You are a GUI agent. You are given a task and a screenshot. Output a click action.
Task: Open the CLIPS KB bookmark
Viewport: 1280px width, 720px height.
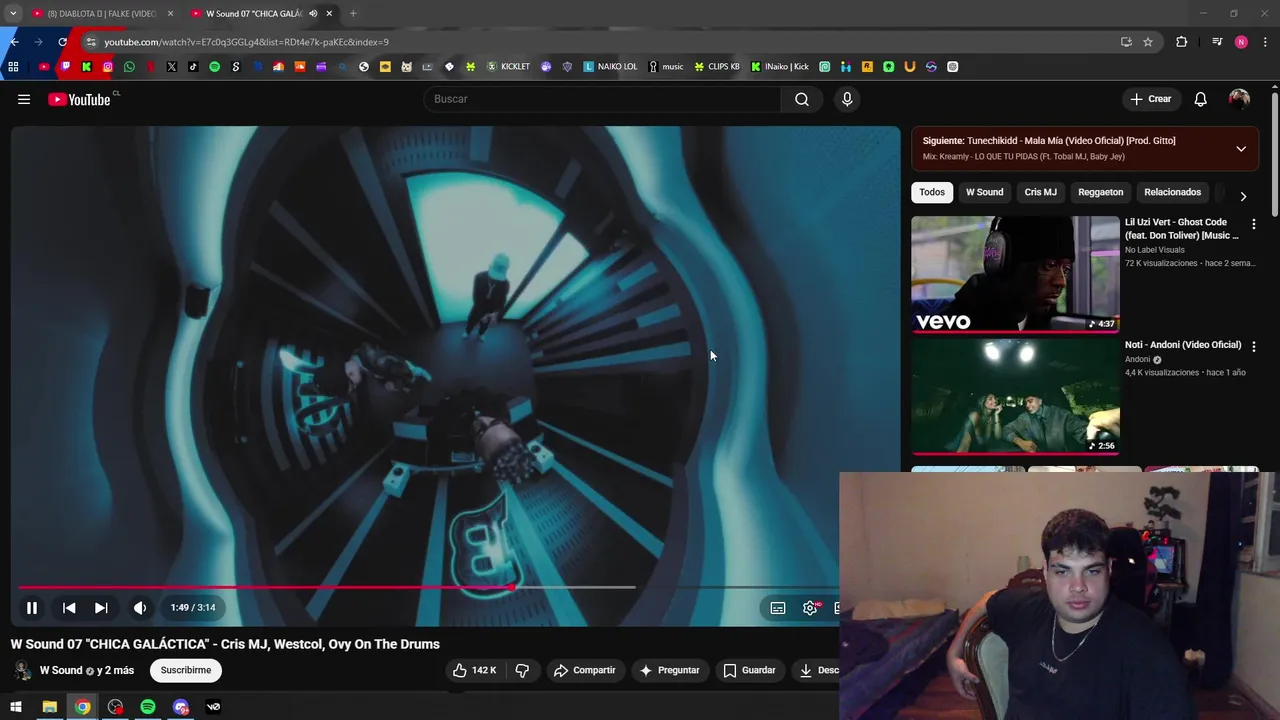[x=717, y=67]
